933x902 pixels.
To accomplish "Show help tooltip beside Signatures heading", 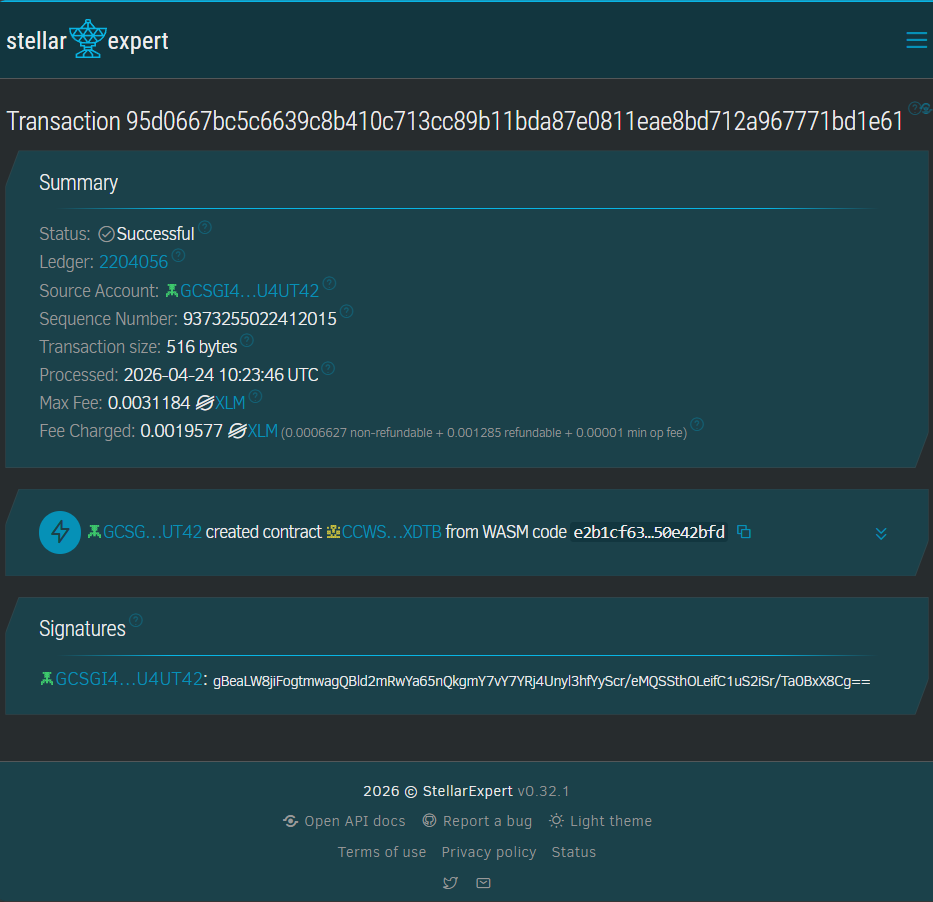I will [x=136, y=621].
